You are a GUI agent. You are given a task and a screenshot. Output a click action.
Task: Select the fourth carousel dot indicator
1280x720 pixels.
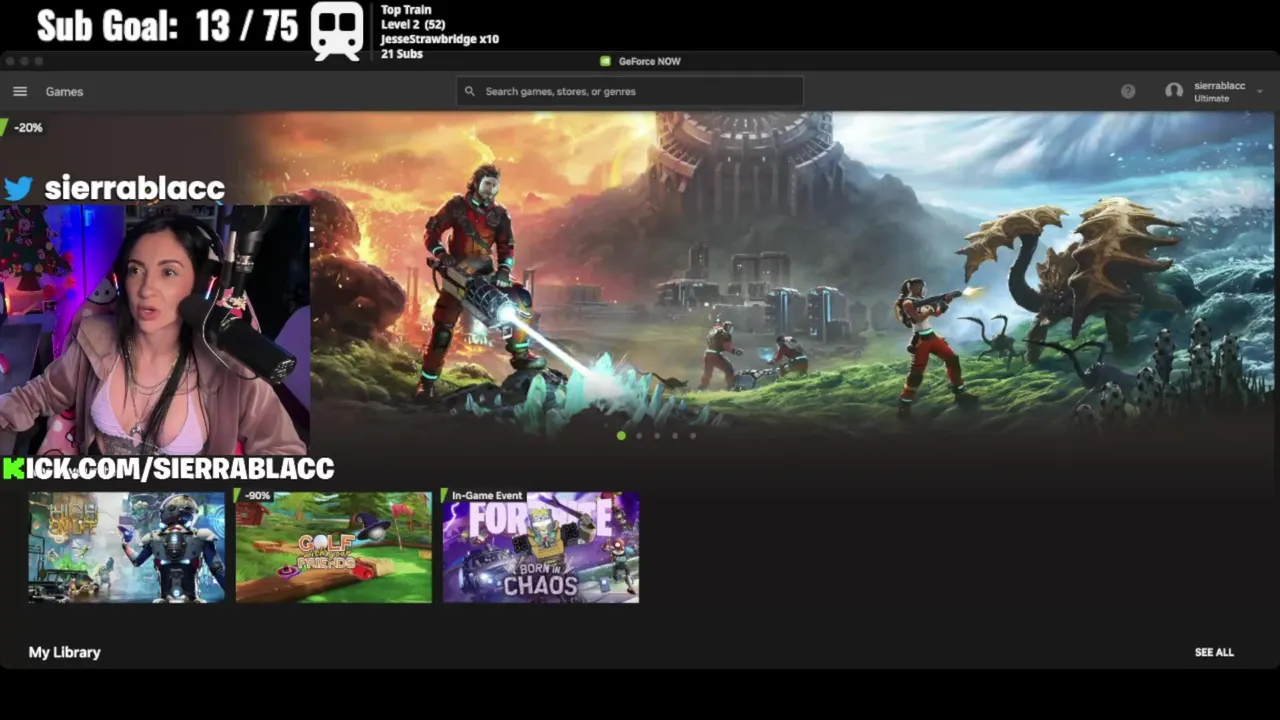(675, 436)
